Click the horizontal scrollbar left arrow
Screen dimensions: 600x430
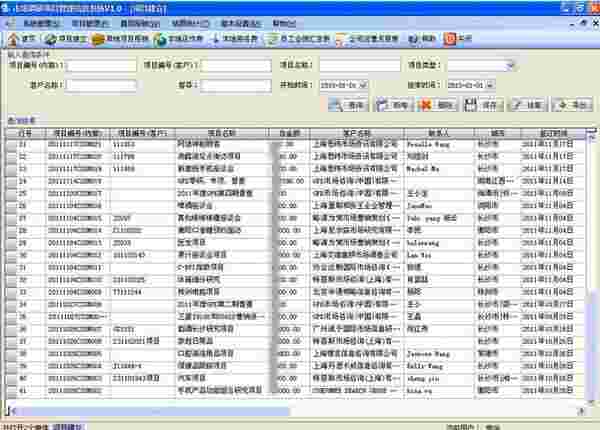[12, 411]
